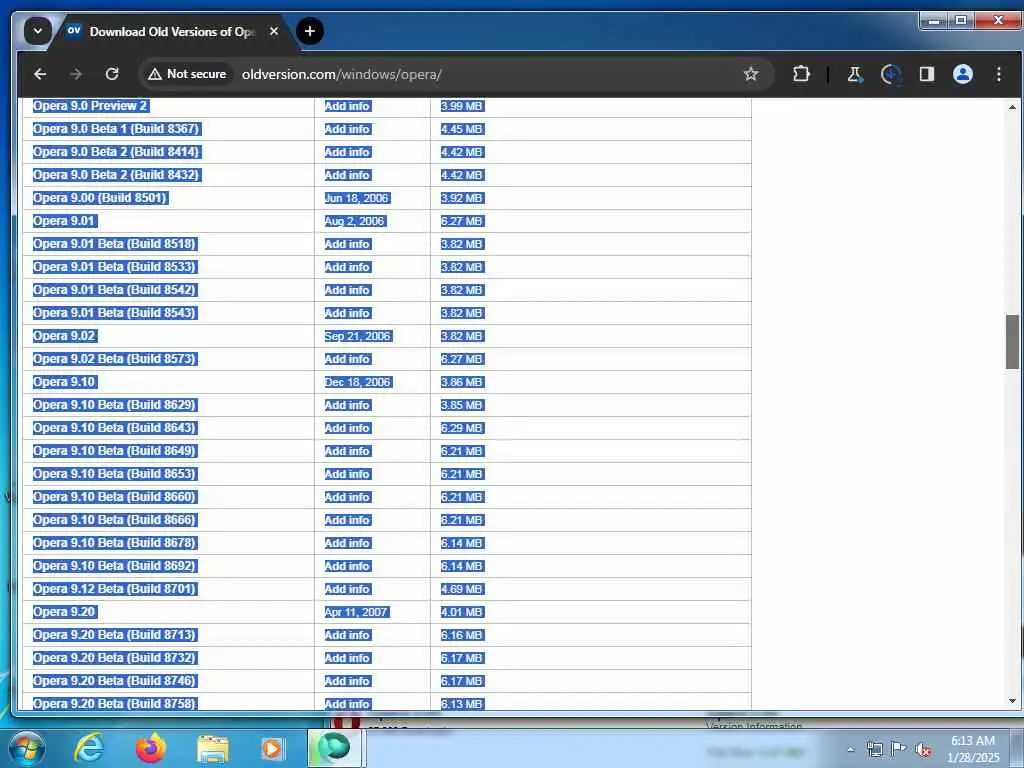Open the profile avatar menu
The image size is (1024, 768).
(x=963, y=74)
